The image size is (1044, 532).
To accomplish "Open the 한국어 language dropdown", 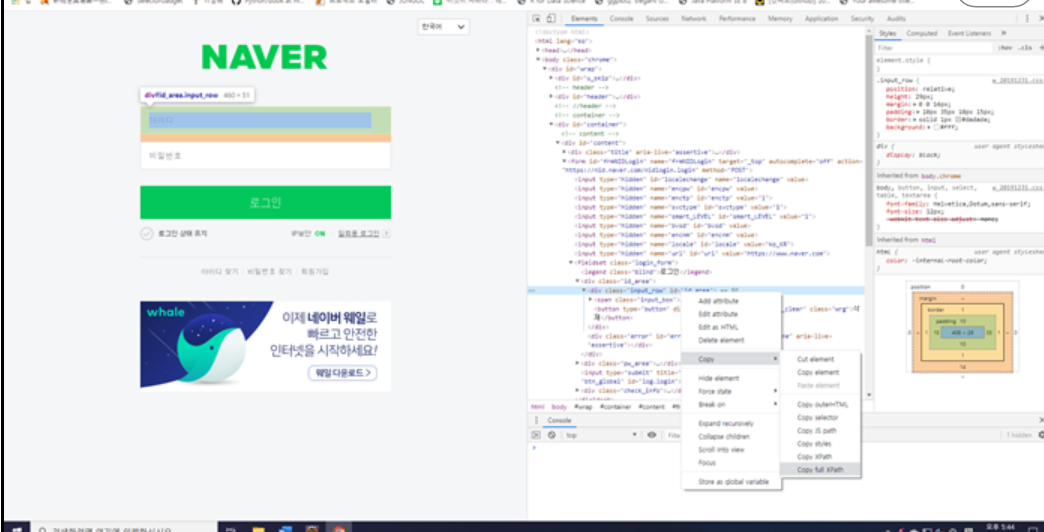I will (443, 27).
